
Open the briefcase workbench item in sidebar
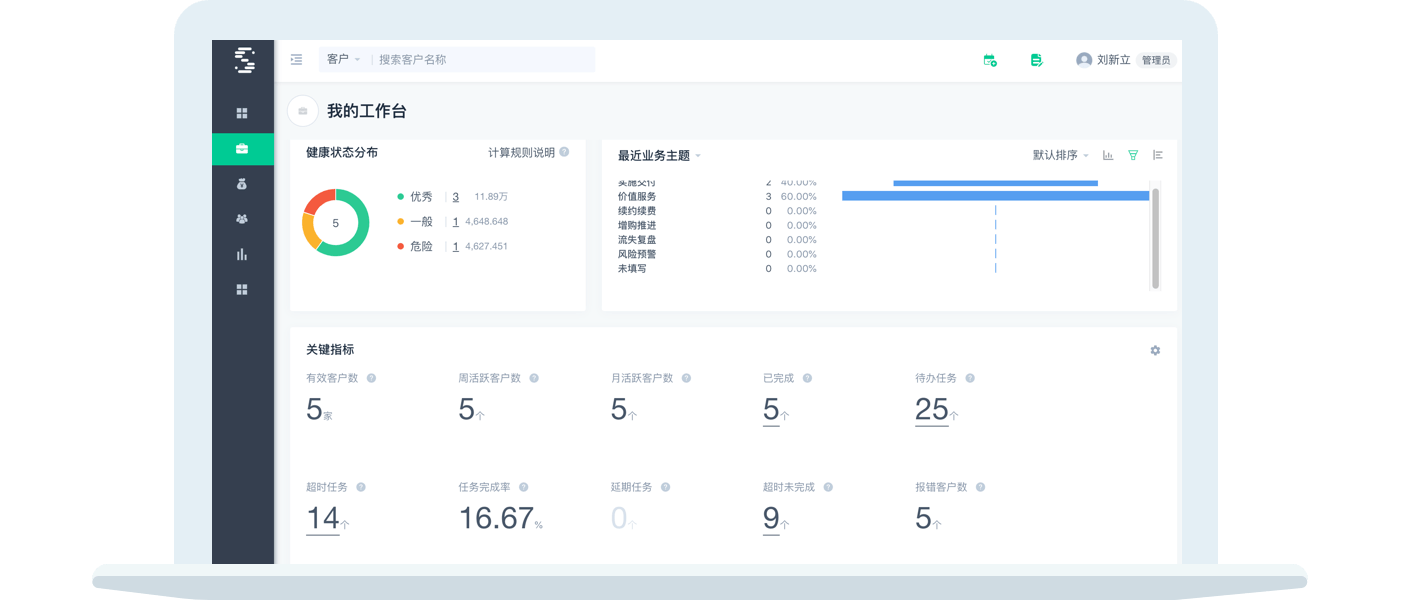coord(242,149)
